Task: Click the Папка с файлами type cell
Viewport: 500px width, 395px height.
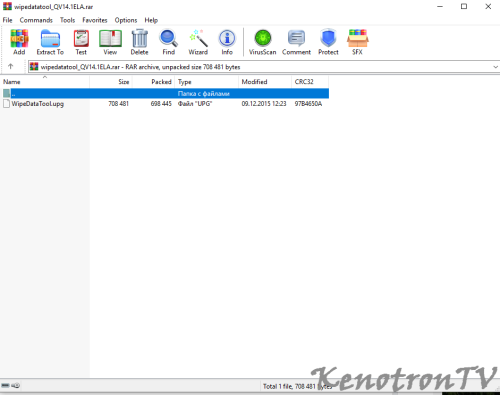Action: tap(203, 93)
